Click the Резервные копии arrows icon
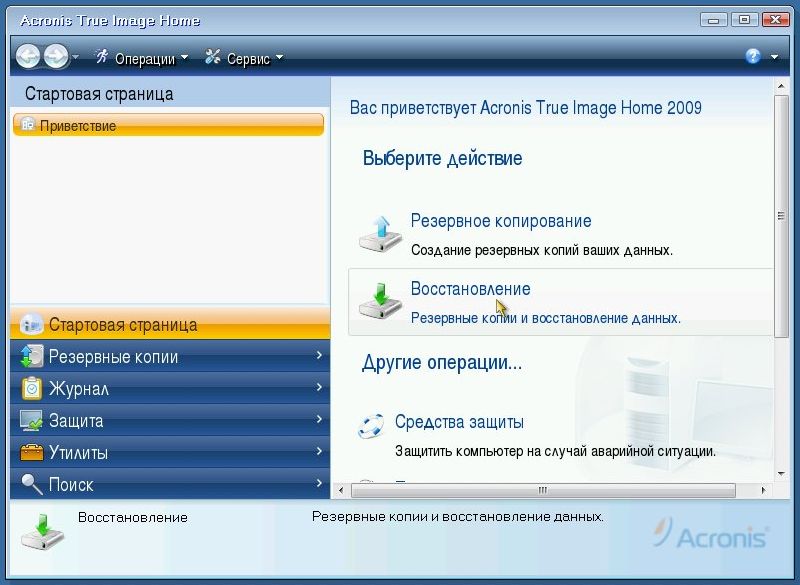The height and width of the screenshot is (585, 800). (x=31, y=356)
